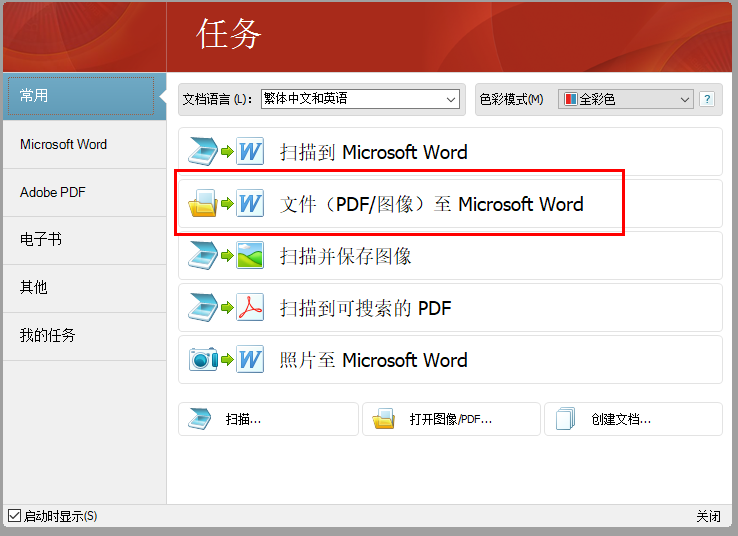Click the Word icon in 照片至 Microsoft Word row

pos(250,360)
